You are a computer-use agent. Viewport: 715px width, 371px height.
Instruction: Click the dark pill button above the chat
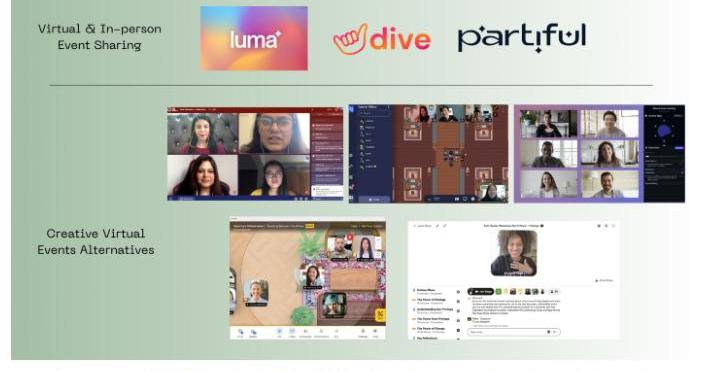481,291
